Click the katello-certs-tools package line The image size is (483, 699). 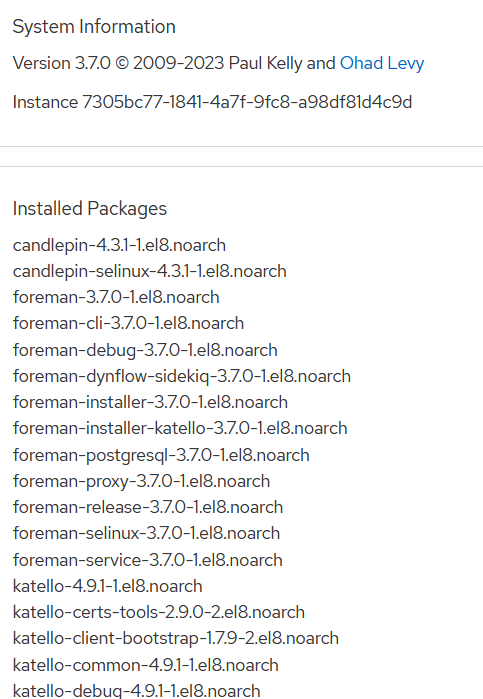(159, 612)
